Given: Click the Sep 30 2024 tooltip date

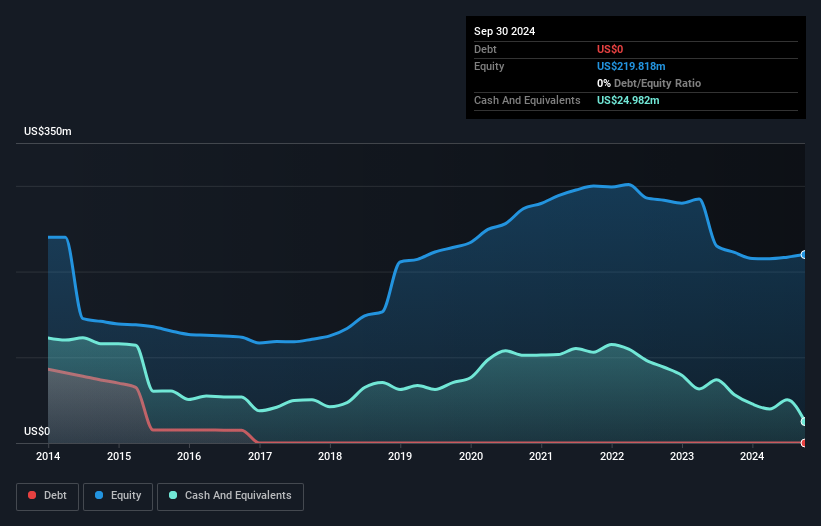Looking at the screenshot, I should coord(504,31).
